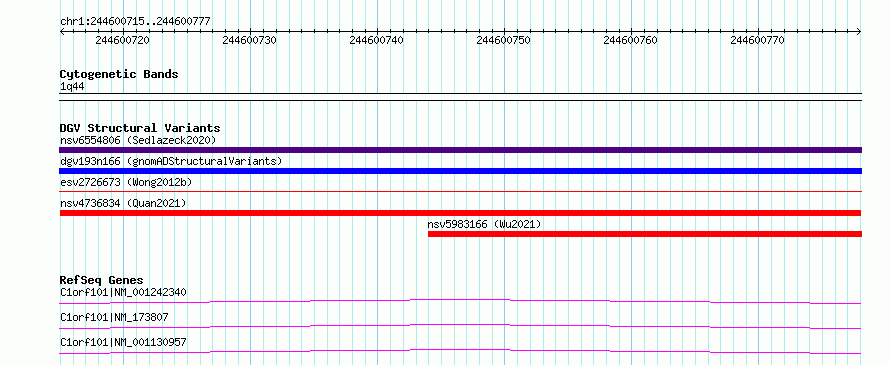Select the red nsv5983166 variant bar
Viewport: 890px width, 365px height.
pyautogui.click(x=645, y=234)
